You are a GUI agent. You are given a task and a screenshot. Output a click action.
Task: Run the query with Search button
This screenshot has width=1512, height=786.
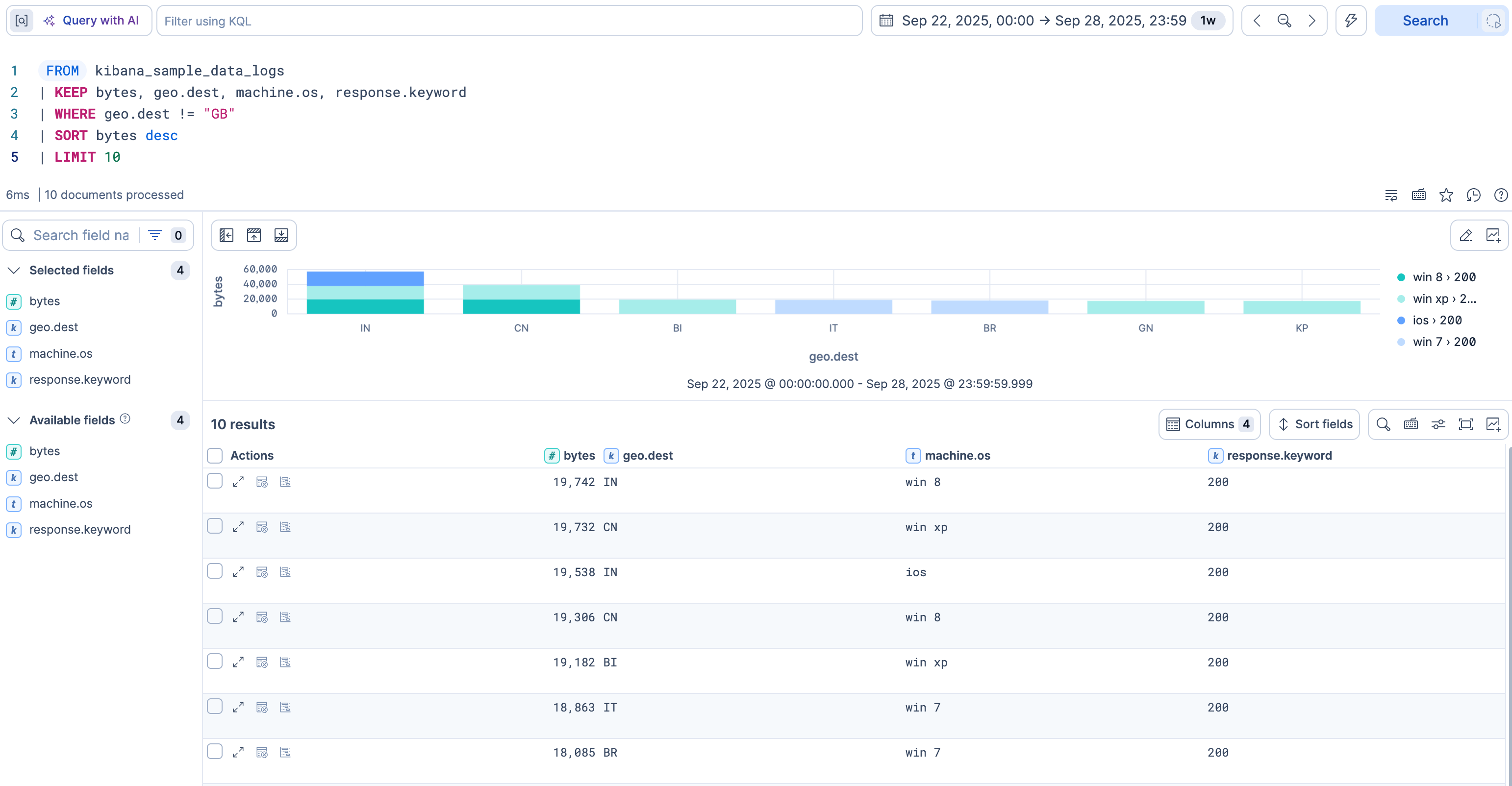(x=1425, y=21)
